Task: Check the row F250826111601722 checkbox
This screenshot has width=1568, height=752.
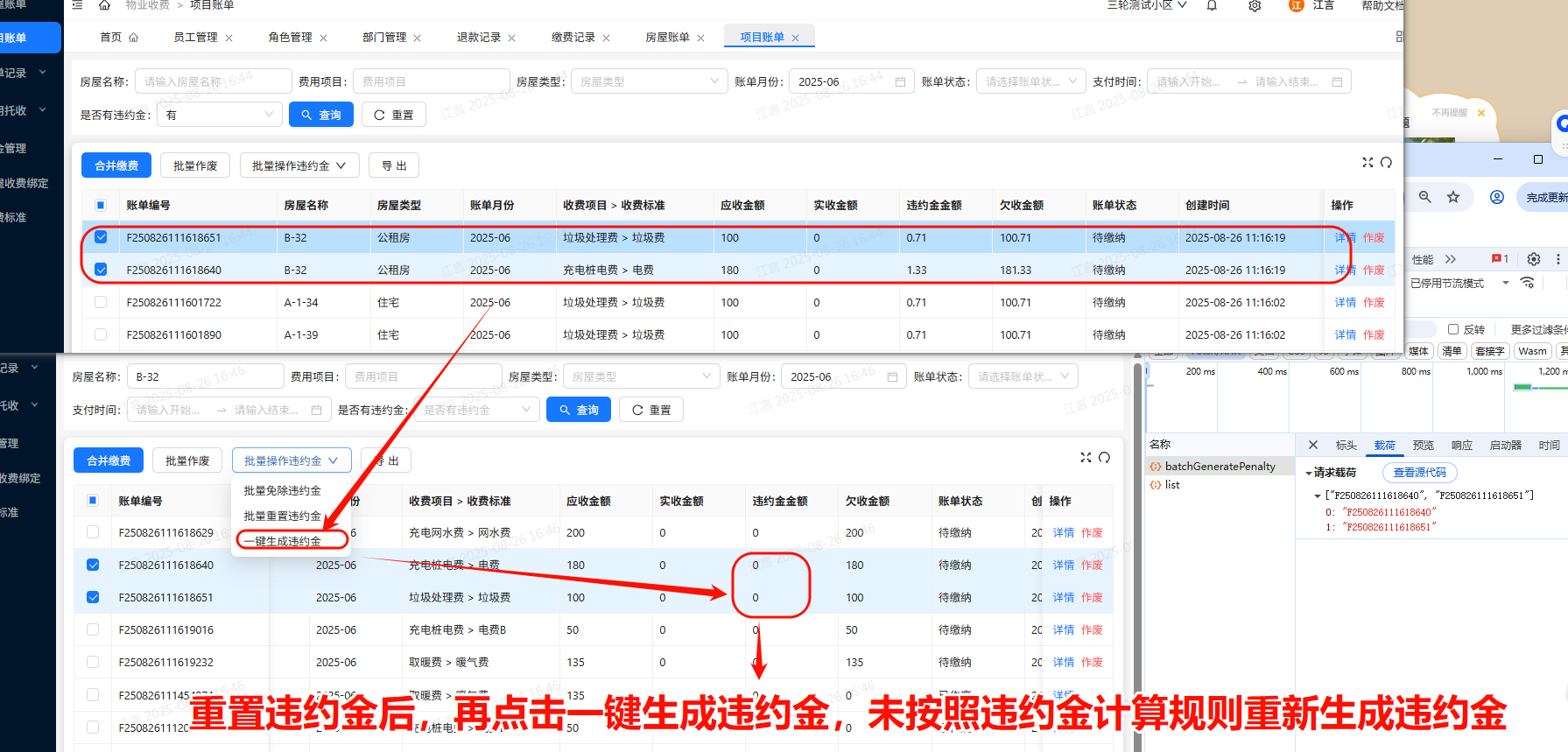Action: tap(101, 302)
